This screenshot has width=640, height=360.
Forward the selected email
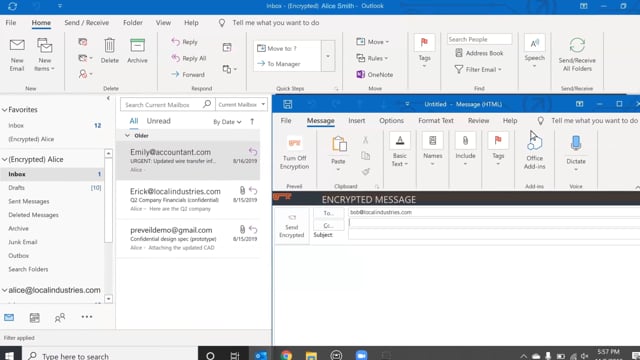(188, 74)
